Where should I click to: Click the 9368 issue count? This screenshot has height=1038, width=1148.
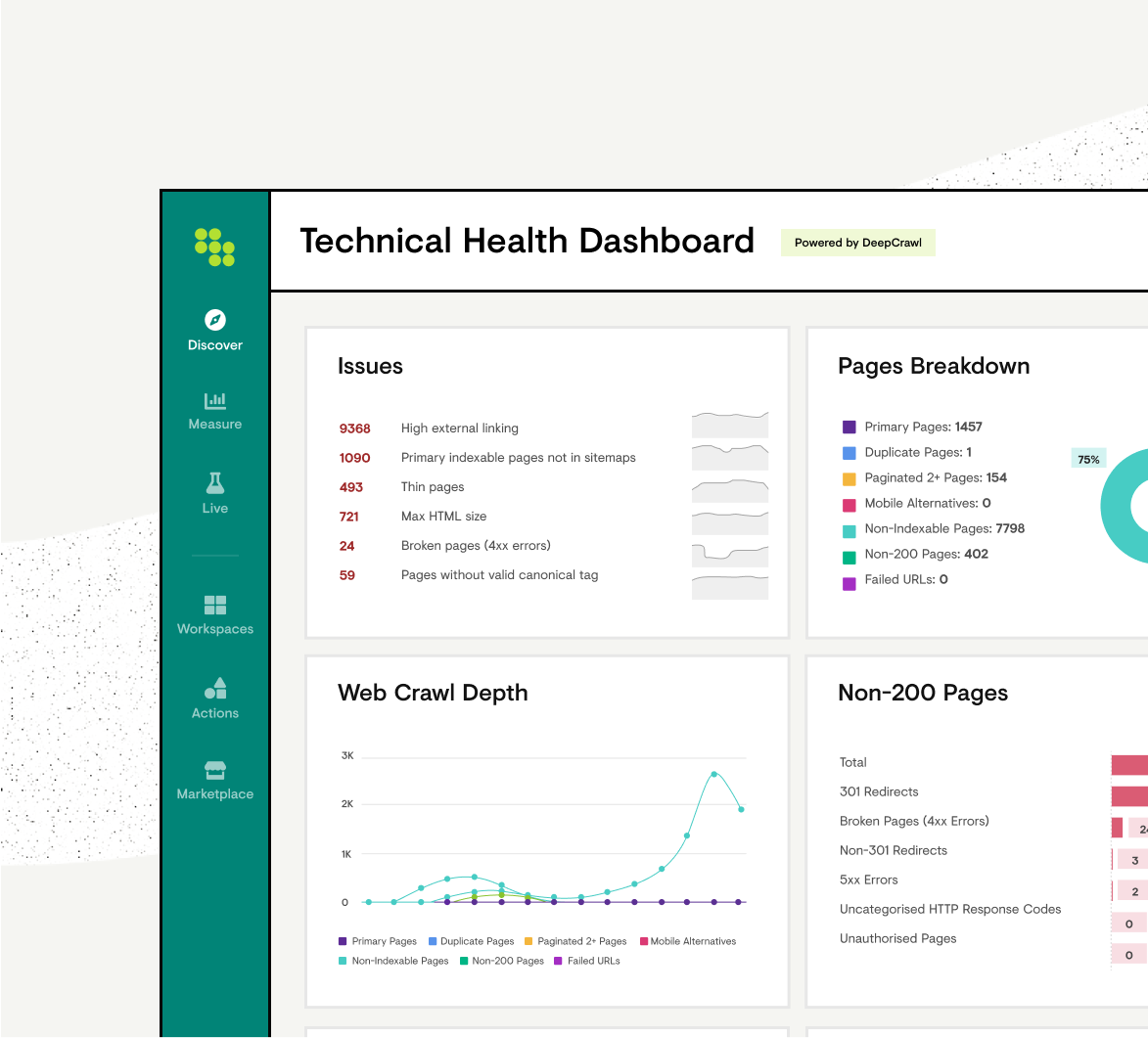coord(354,429)
